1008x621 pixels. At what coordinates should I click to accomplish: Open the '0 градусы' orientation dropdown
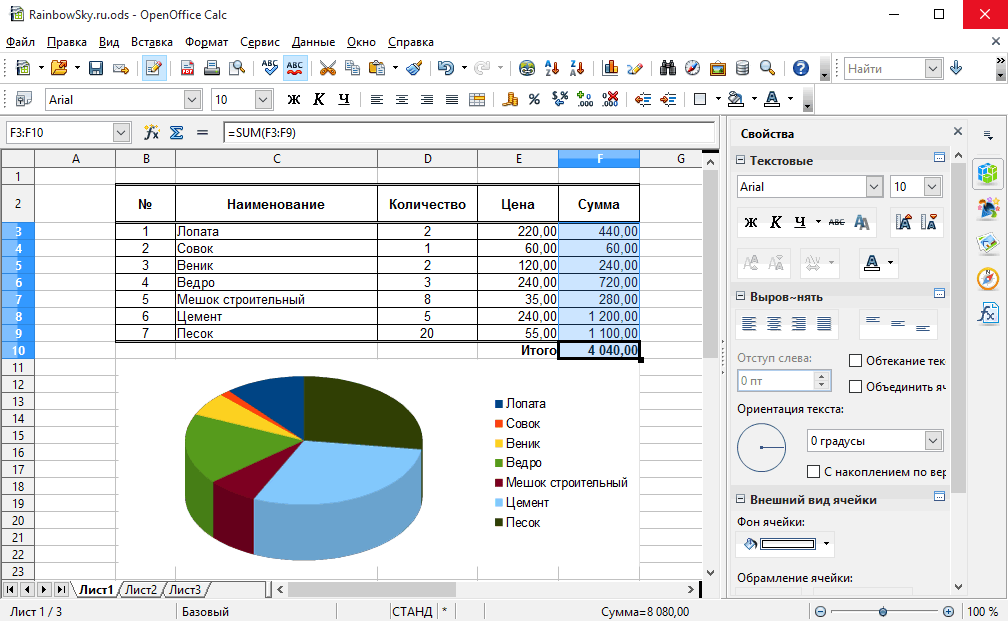click(933, 441)
